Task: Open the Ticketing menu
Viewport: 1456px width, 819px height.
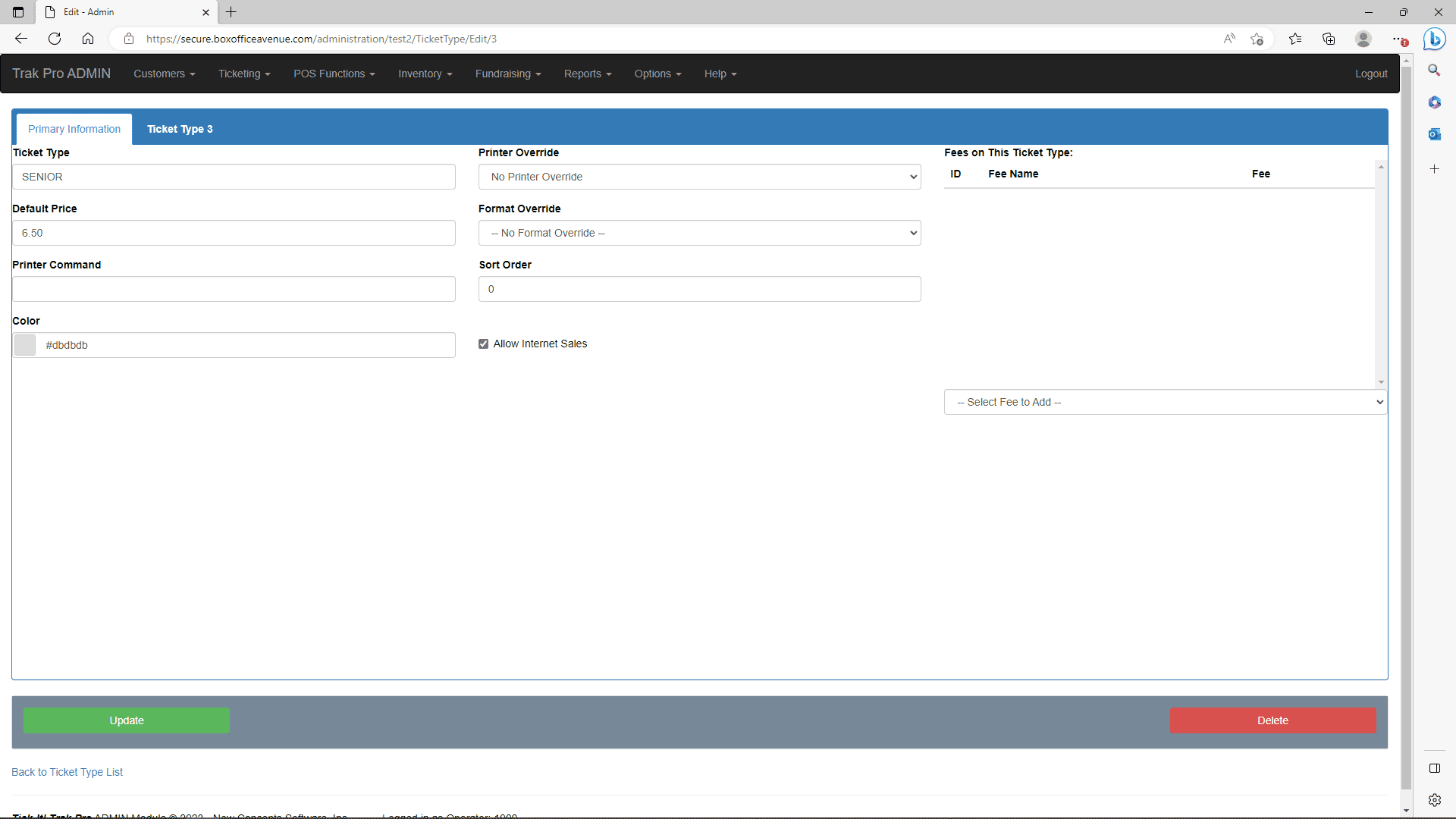Action: (x=244, y=74)
